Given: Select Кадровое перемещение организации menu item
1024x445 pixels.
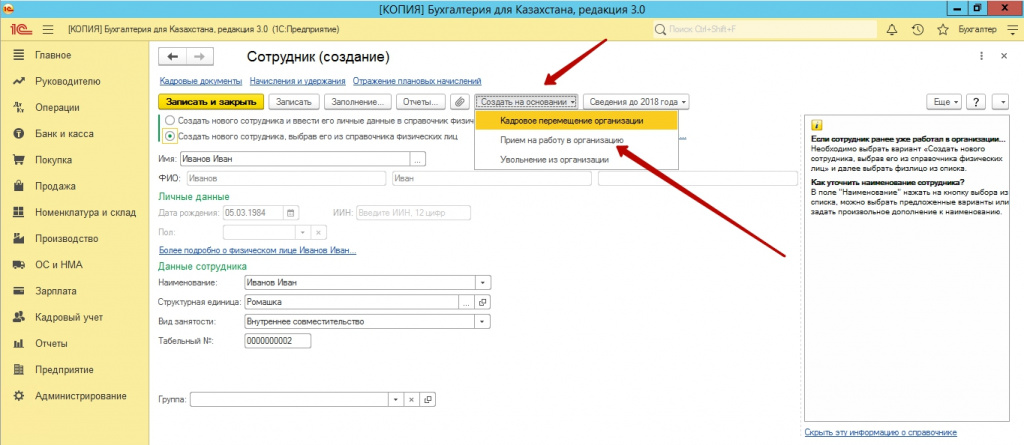Looking at the screenshot, I should 577,121.
